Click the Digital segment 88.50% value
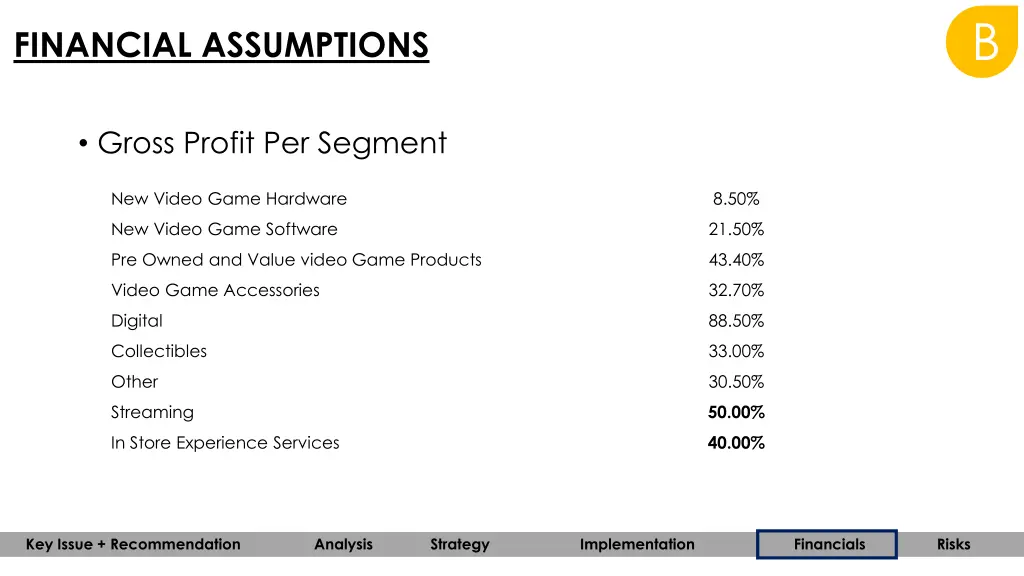Viewport: 1024px width, 576px height. pos(736,321)
